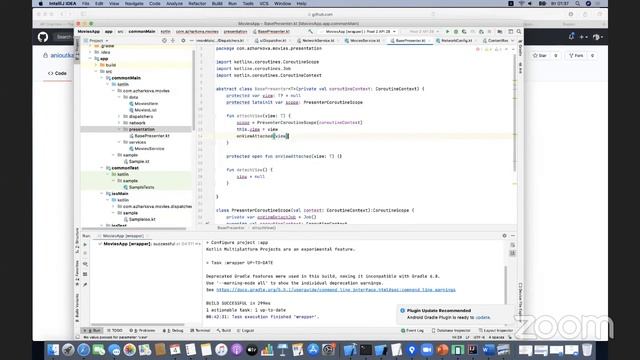Image resolution: width=640 pixels, height=360 pixels.
Task: Open the VCS menu
Action: point(264,3)
